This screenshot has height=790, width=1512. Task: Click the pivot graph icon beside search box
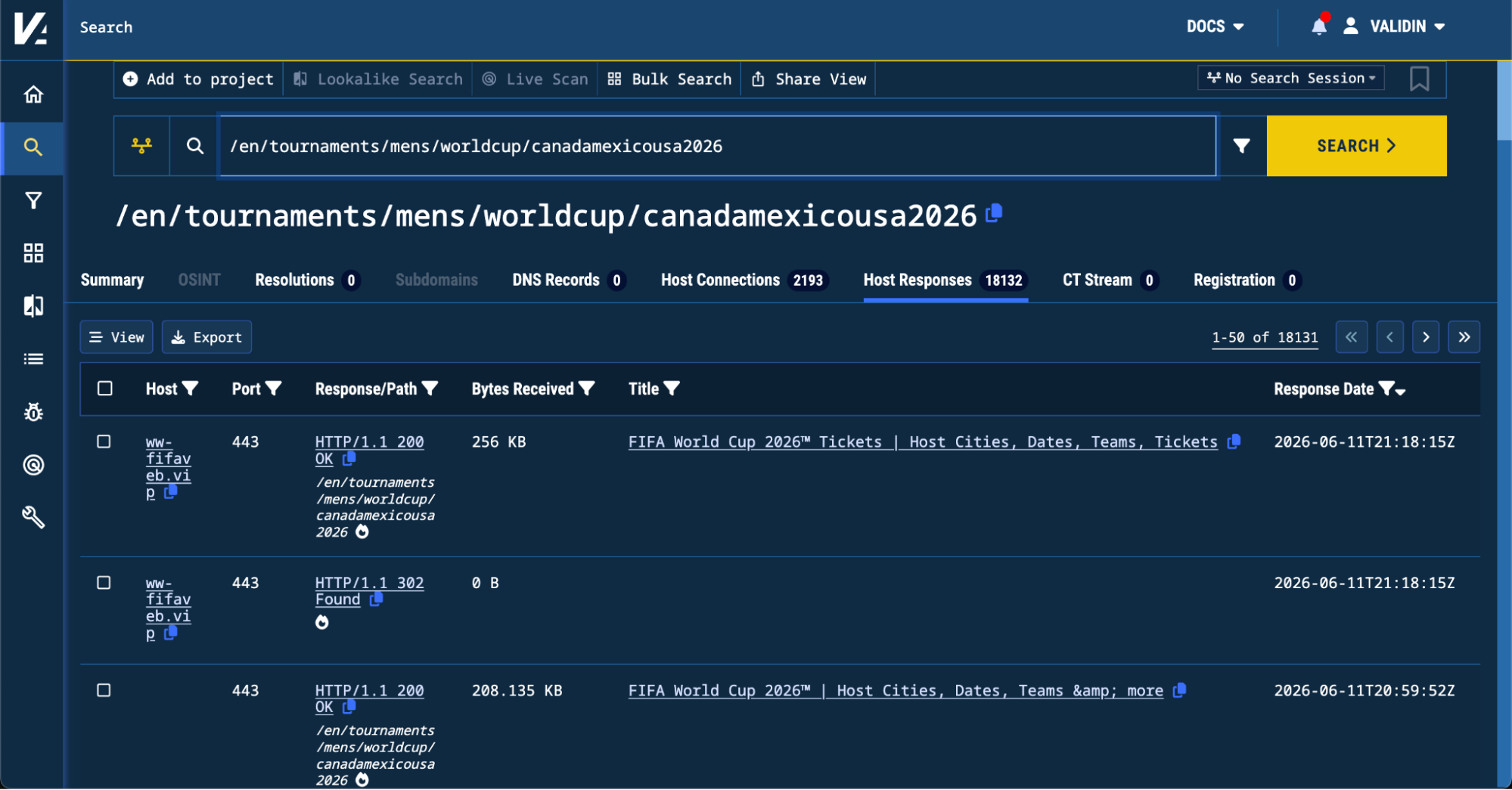pyautogui.click(x=141, y=146)
